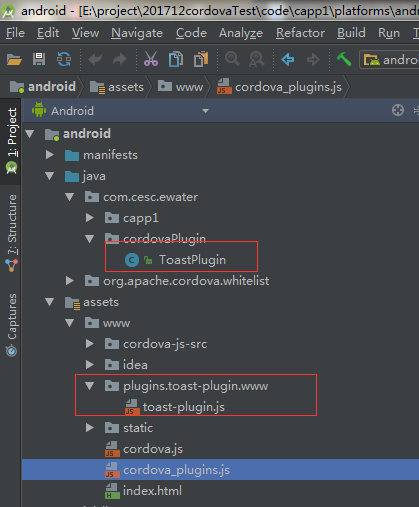Click the toast-plugin.js file icon
Image resolution: width=419 pixels, height=507 pixels.
[132, 407]
